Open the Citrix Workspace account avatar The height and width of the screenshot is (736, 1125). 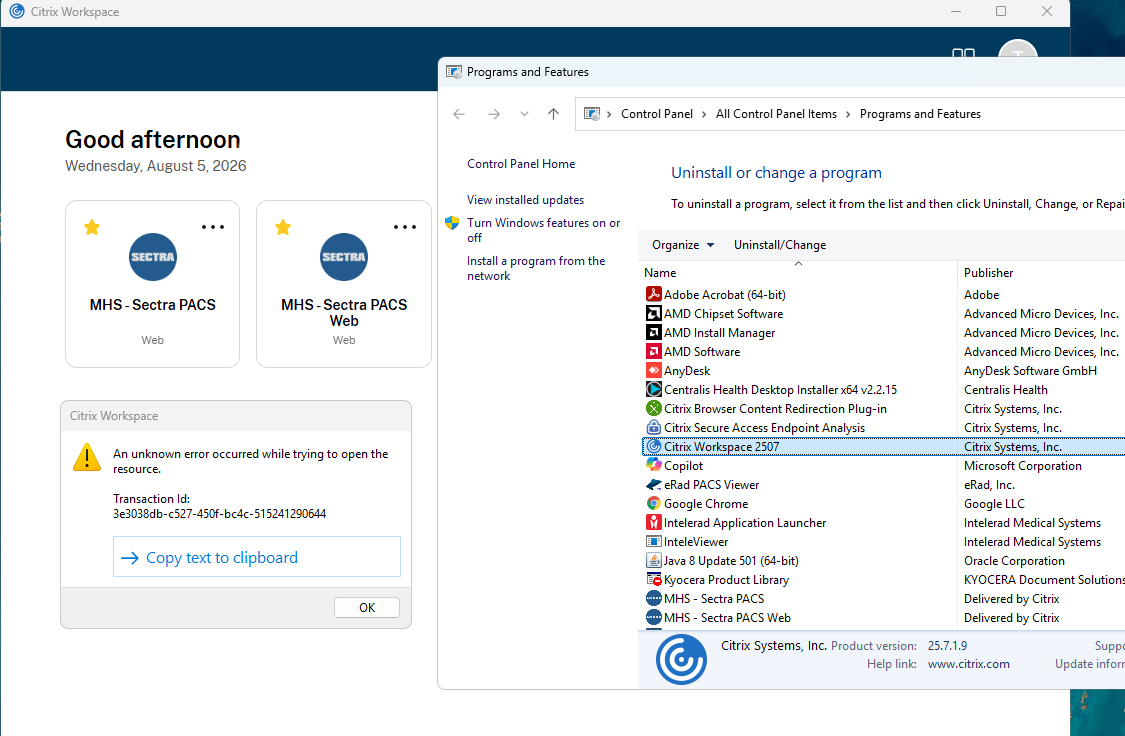click(1017, 50)
